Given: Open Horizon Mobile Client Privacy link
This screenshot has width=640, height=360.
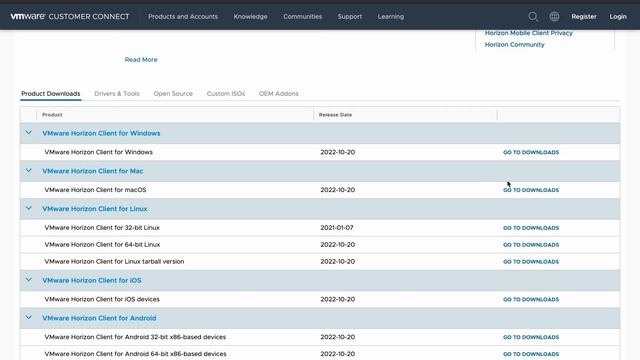Looking at the screenshot, I should [529, 33].
